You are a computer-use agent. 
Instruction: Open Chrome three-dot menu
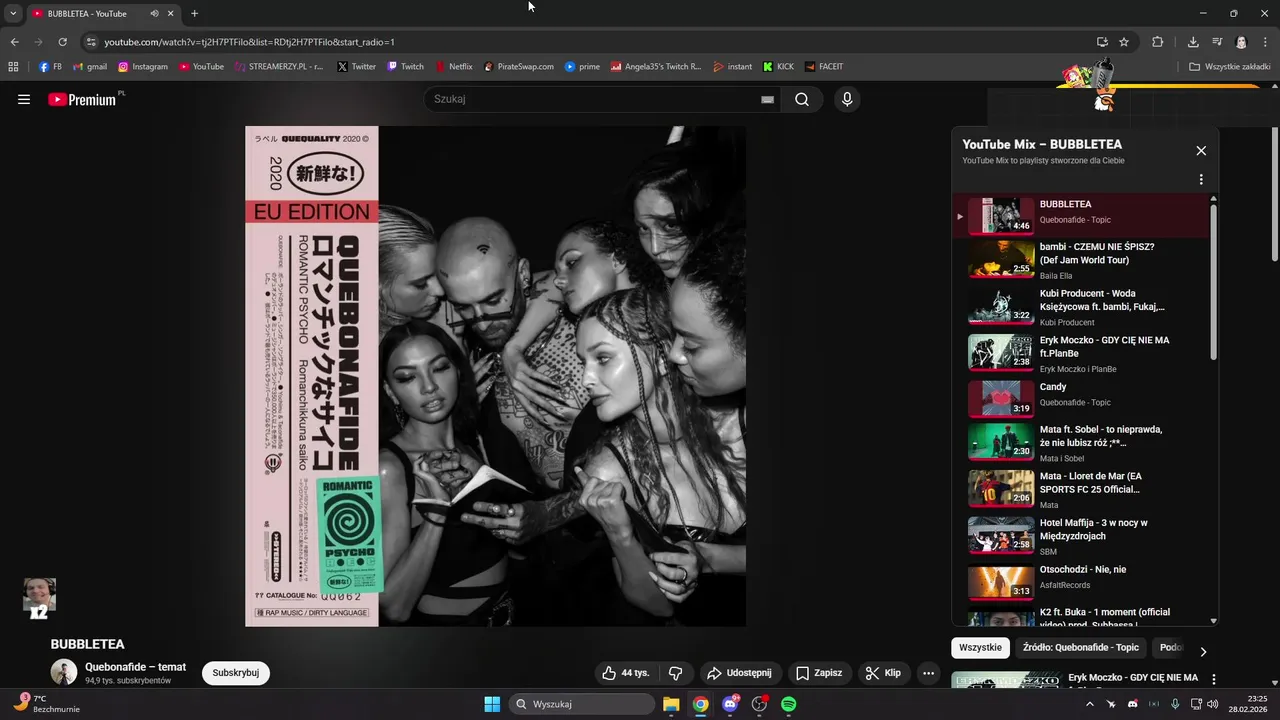(x=1265, y=42)
